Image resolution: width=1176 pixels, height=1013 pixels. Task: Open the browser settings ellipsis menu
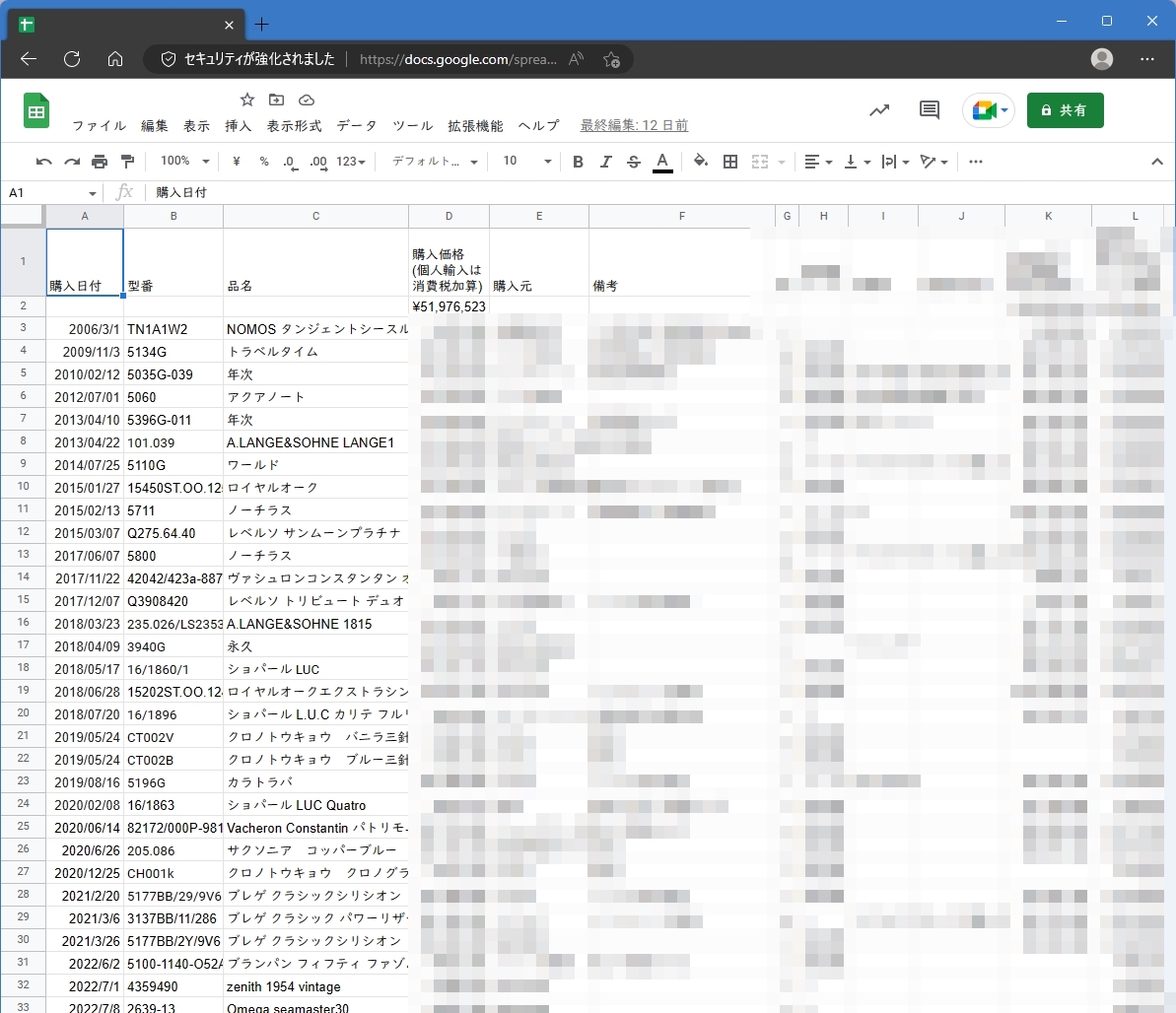point(1146,59)
